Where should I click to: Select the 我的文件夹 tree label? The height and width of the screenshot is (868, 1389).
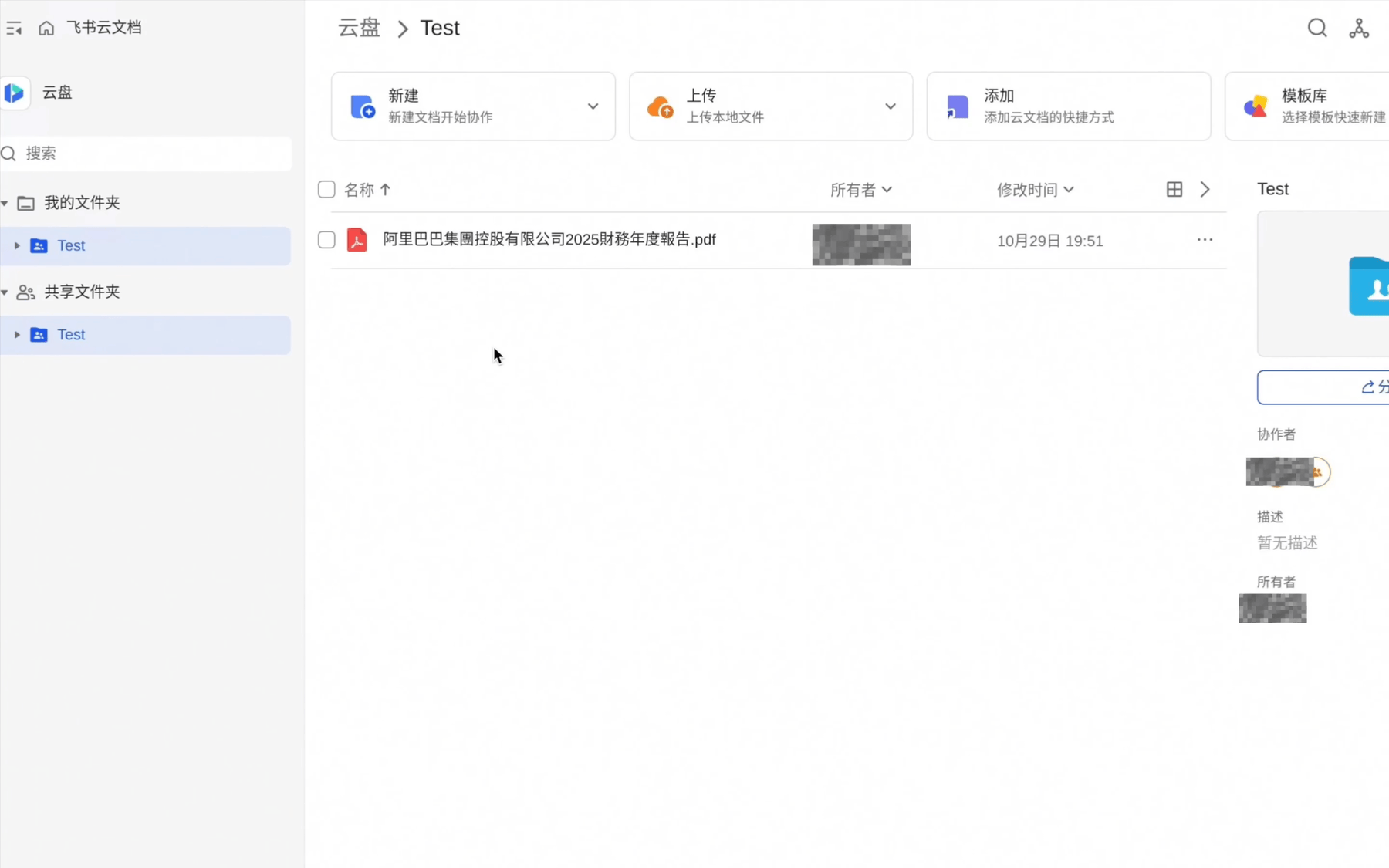point(82,203)
